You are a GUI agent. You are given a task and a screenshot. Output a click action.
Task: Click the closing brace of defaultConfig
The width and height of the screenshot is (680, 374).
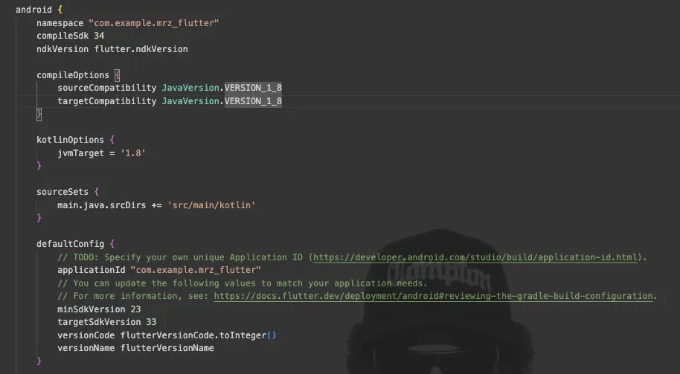[39, 361]
